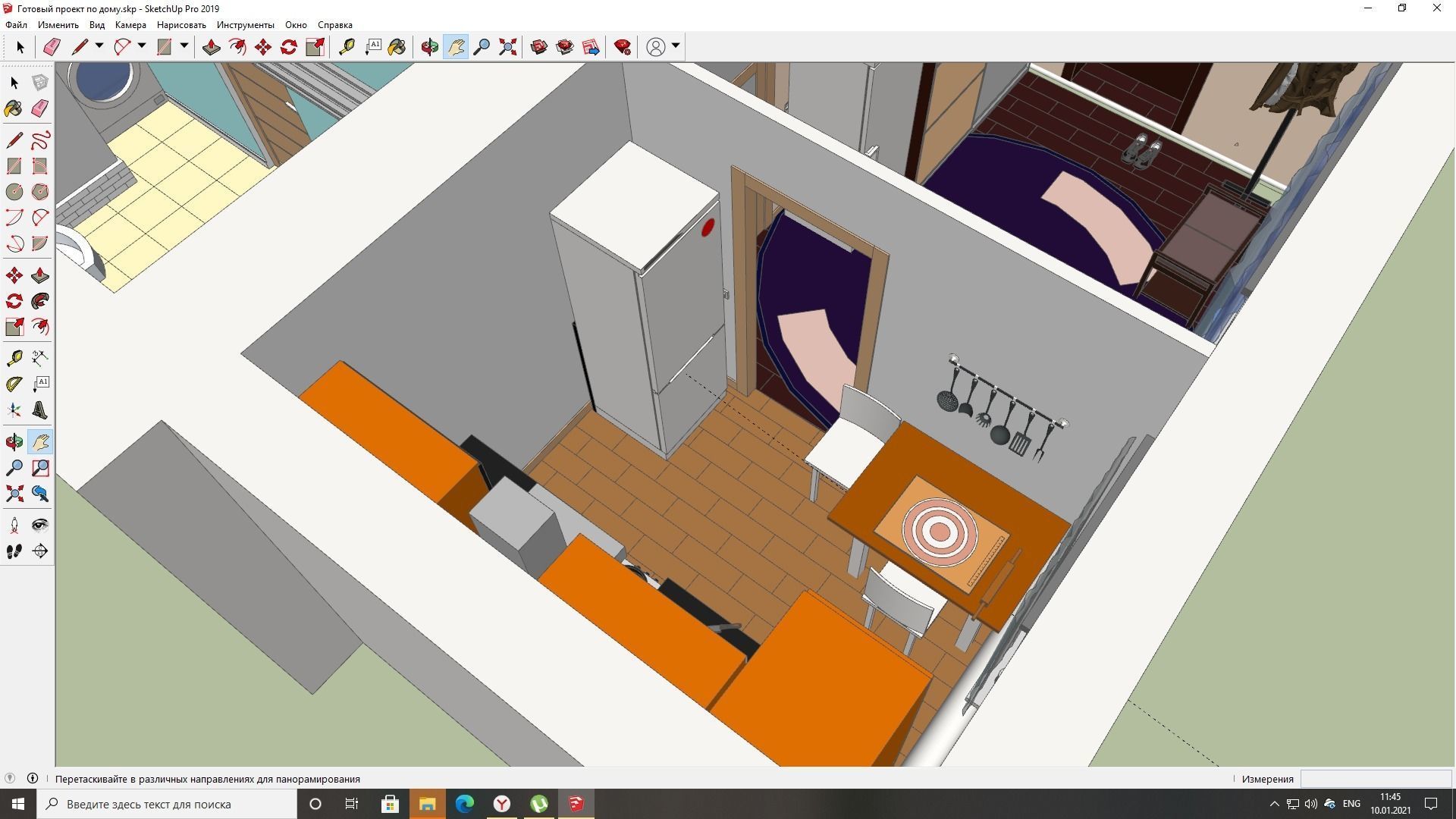Viewport: 1456px width, 819px height.
Task: Select the 2-Point Arc tool
Action: pyautogui.click(x=40, y=218)
